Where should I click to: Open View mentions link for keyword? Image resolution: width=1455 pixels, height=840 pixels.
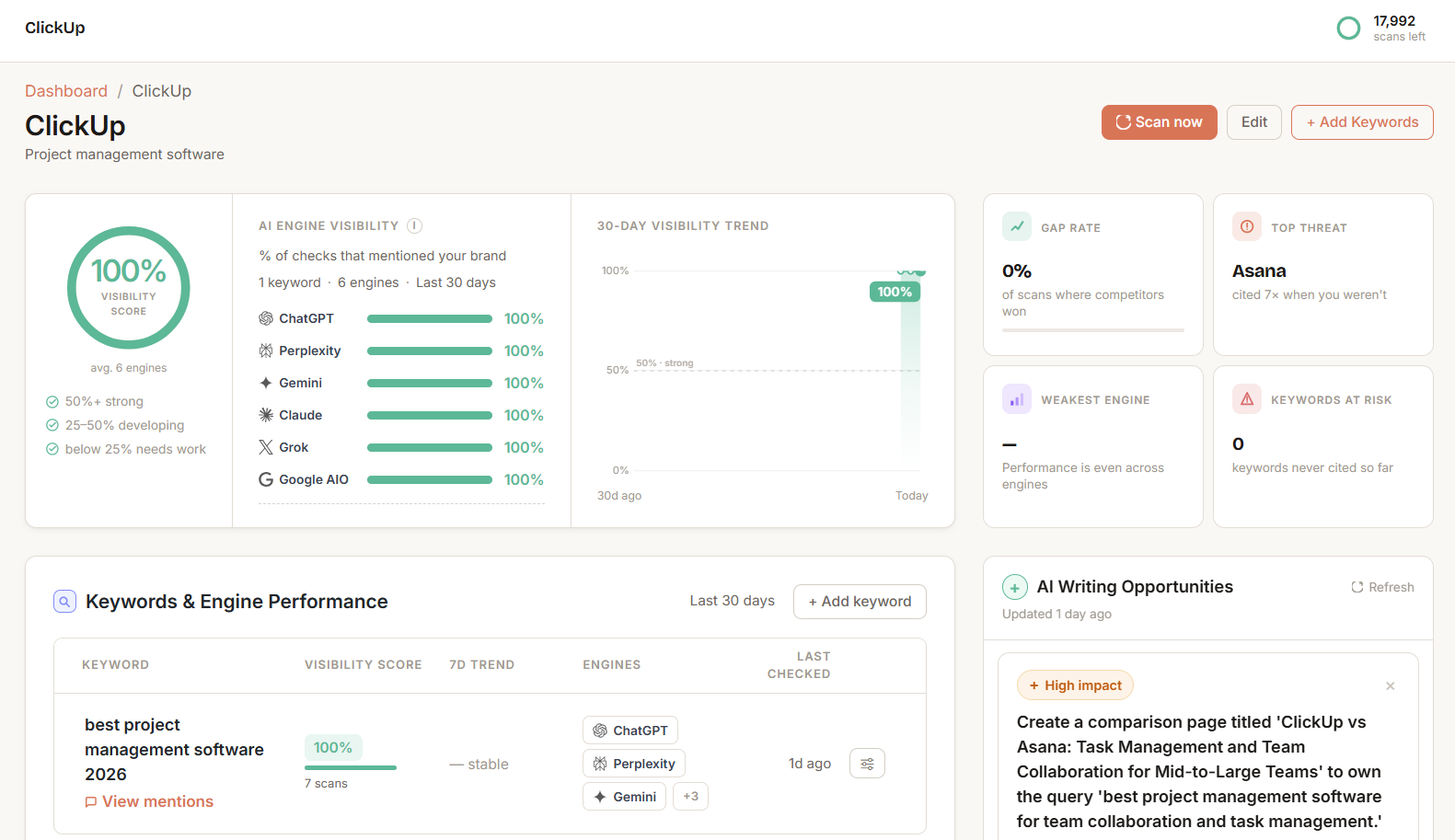[149, 801]
